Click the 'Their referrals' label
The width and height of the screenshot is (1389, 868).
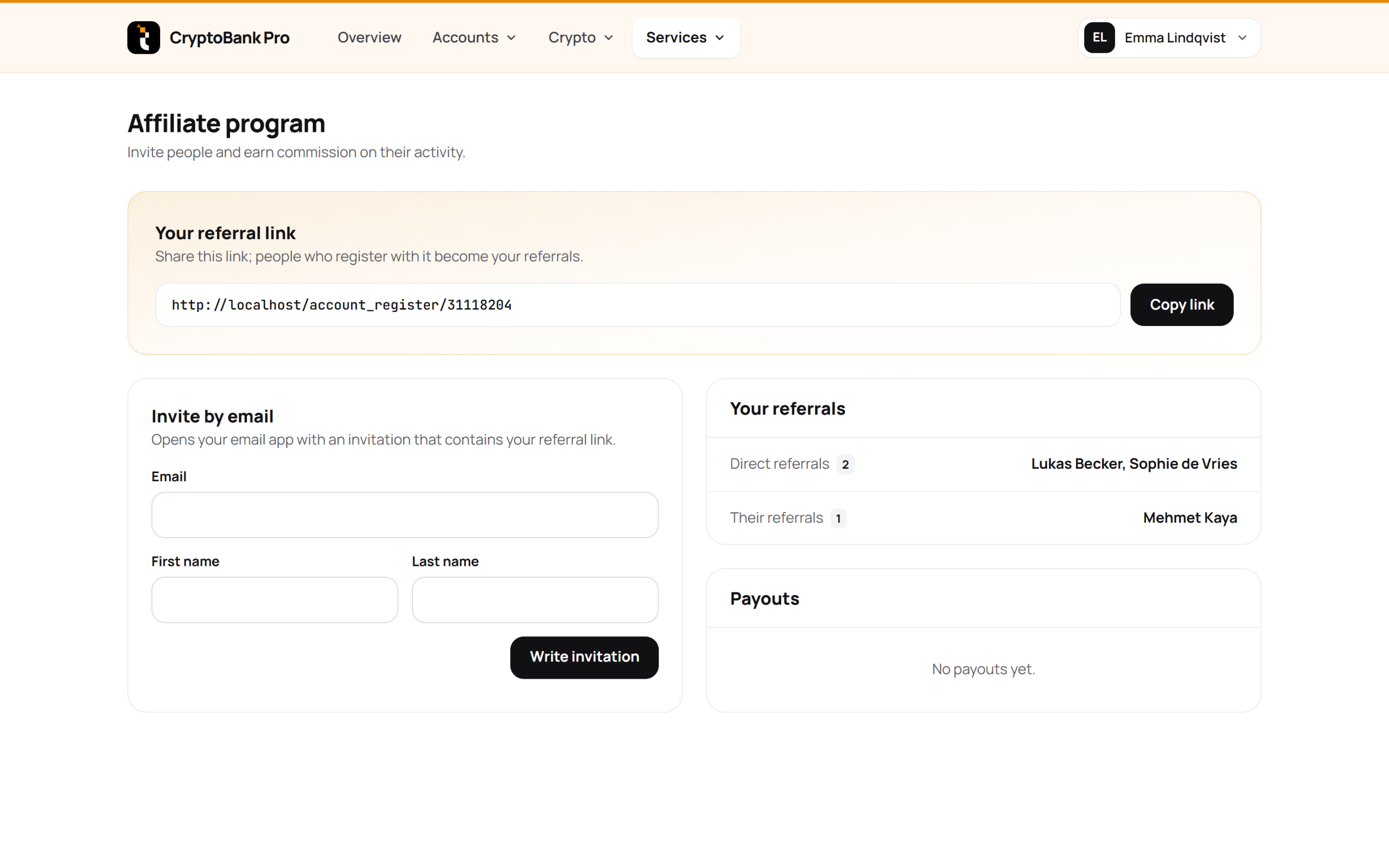click(x=776, y=518)
